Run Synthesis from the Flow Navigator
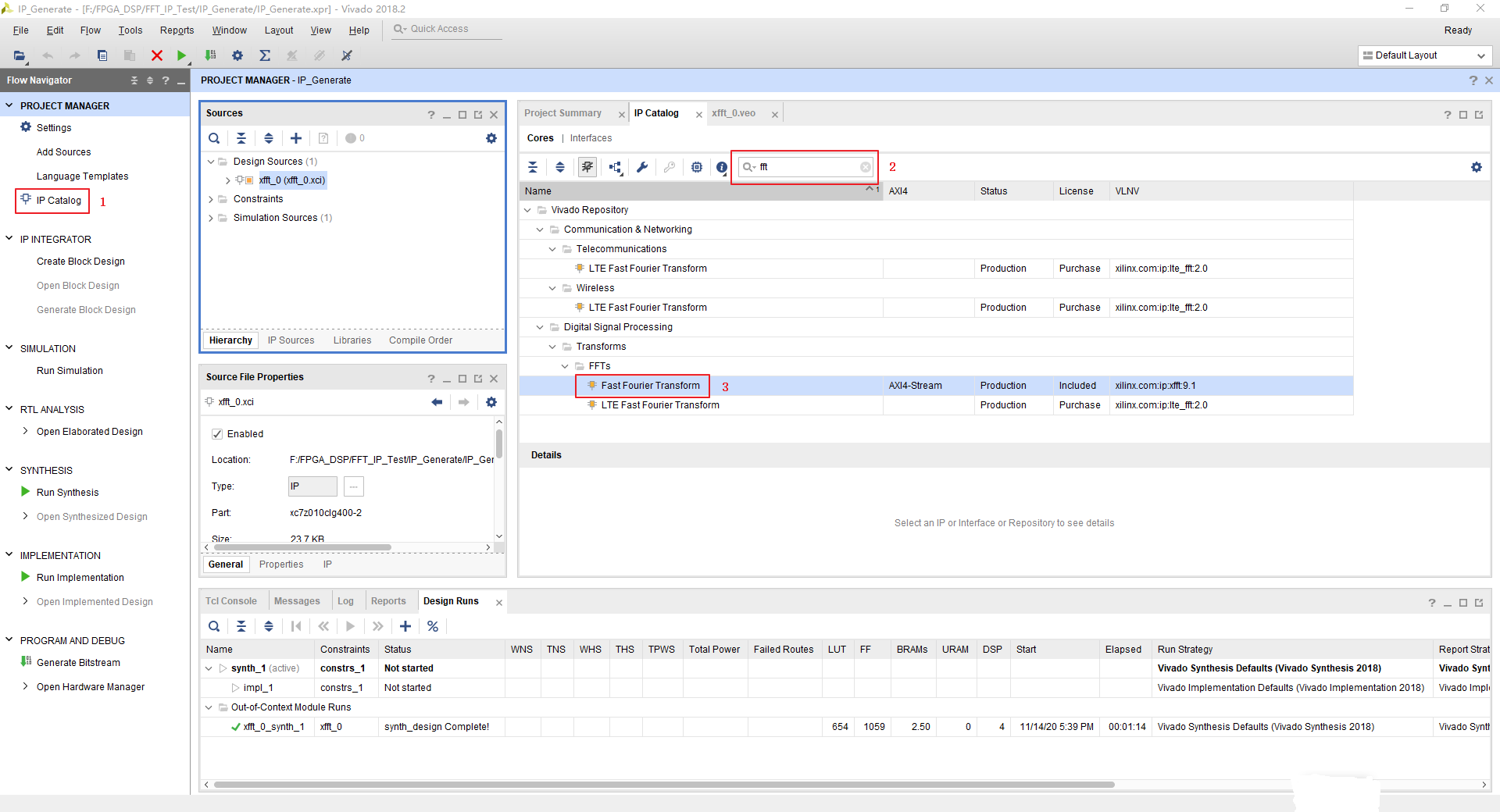 point(67,492)
